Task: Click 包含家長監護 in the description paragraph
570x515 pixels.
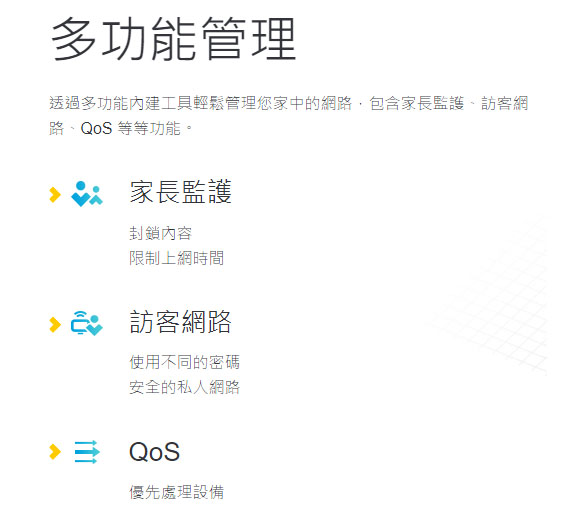Action: pos(417,103)
